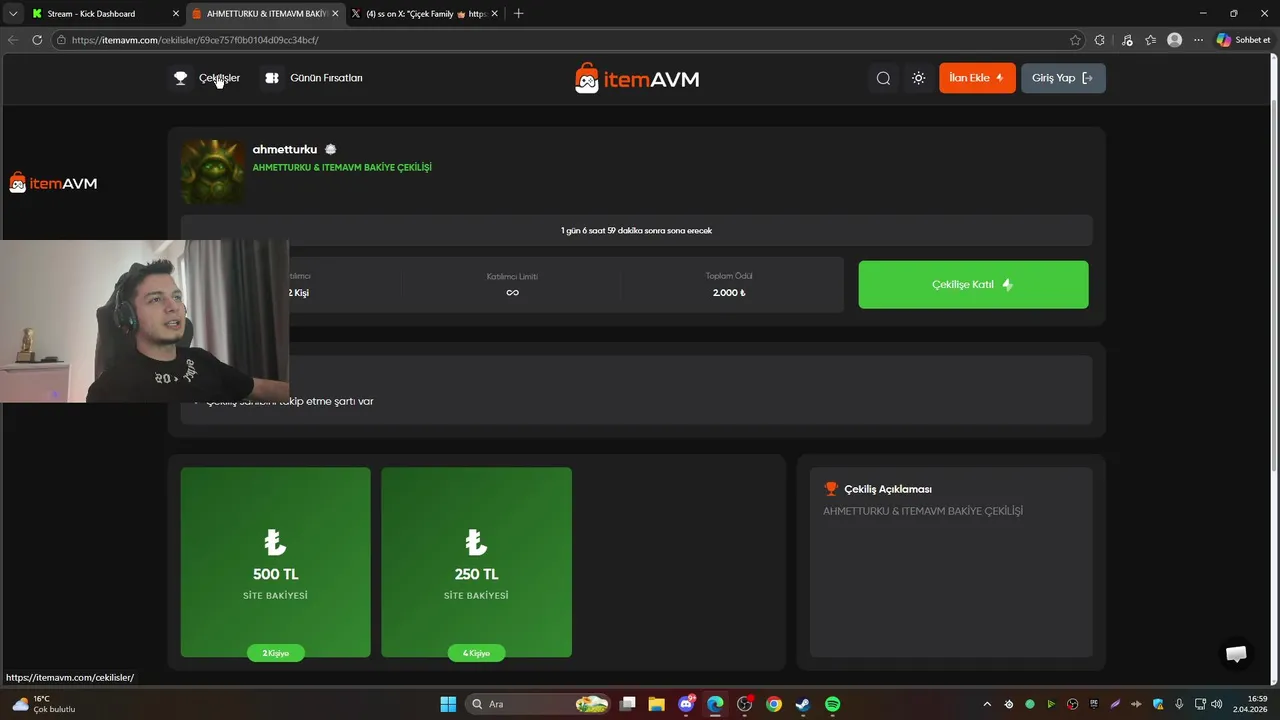Image resolution: width=1280 pixels, height=720 pixels.
Task: Expand hidden system tray icons
Action: (x=988, y=704)
